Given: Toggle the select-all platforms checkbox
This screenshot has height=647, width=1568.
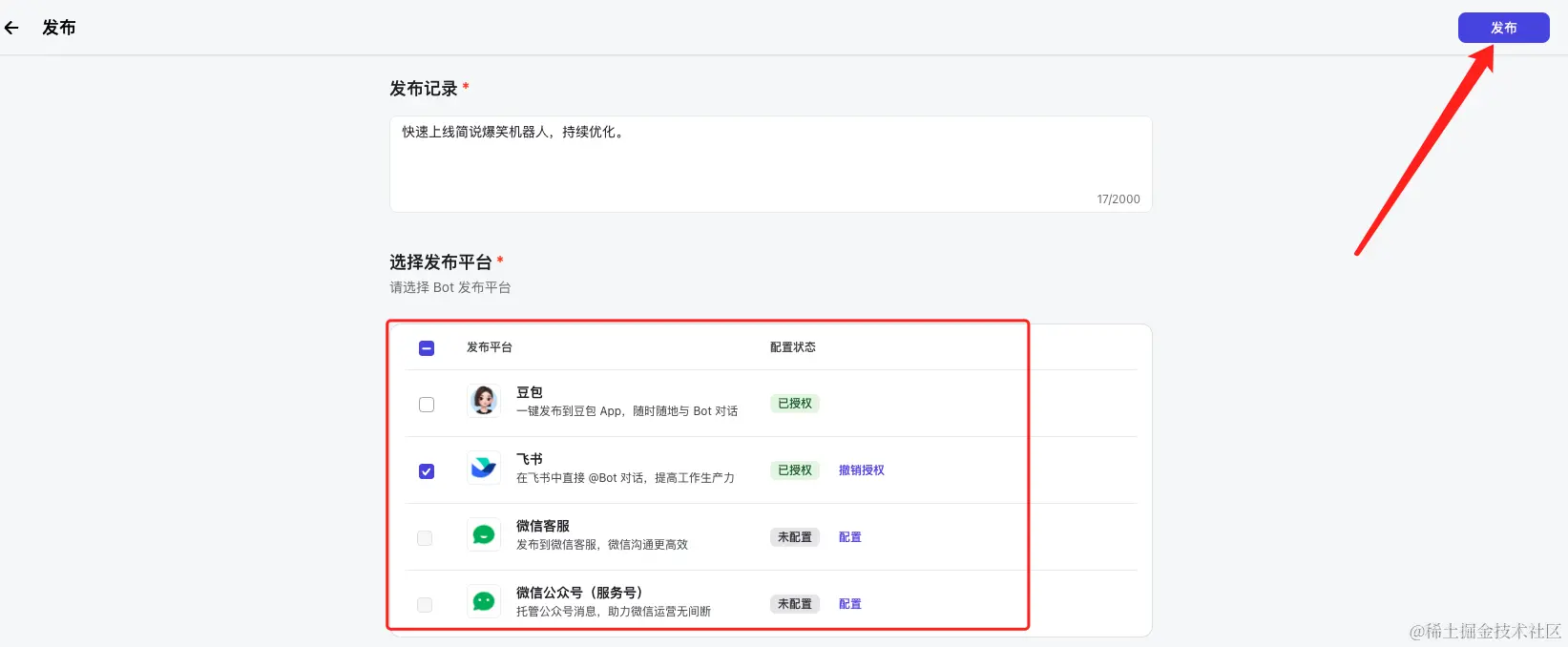Looking at the screenshot, I should (427, 348).
